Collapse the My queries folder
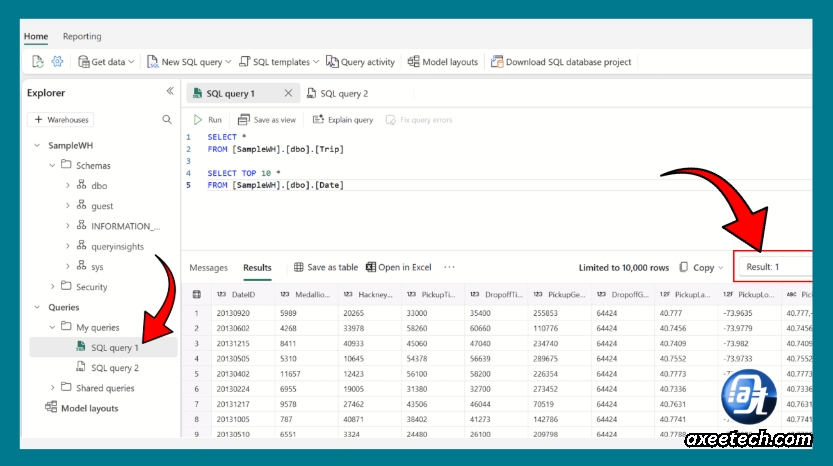Viewport: 833px width, 466px height. point(52,327)
